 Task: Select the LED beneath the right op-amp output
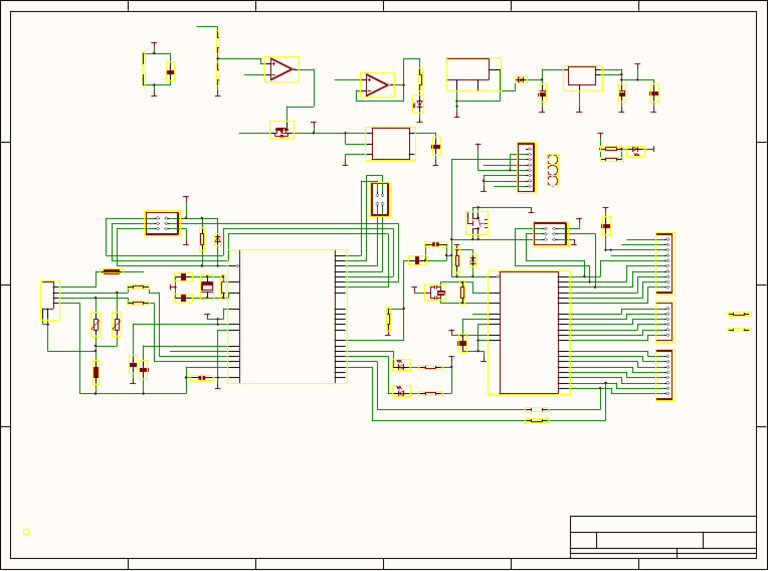pos(418,104)
